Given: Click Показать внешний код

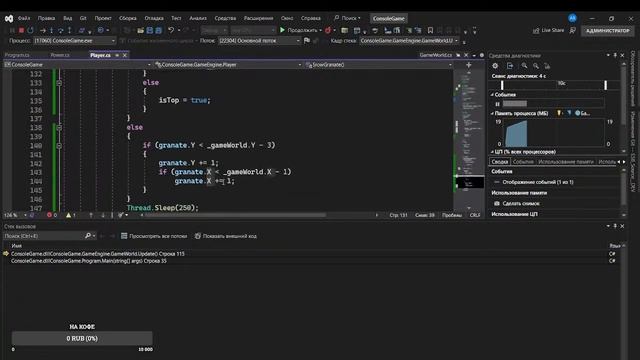Looking at the screenshot, I should point(226,236).
